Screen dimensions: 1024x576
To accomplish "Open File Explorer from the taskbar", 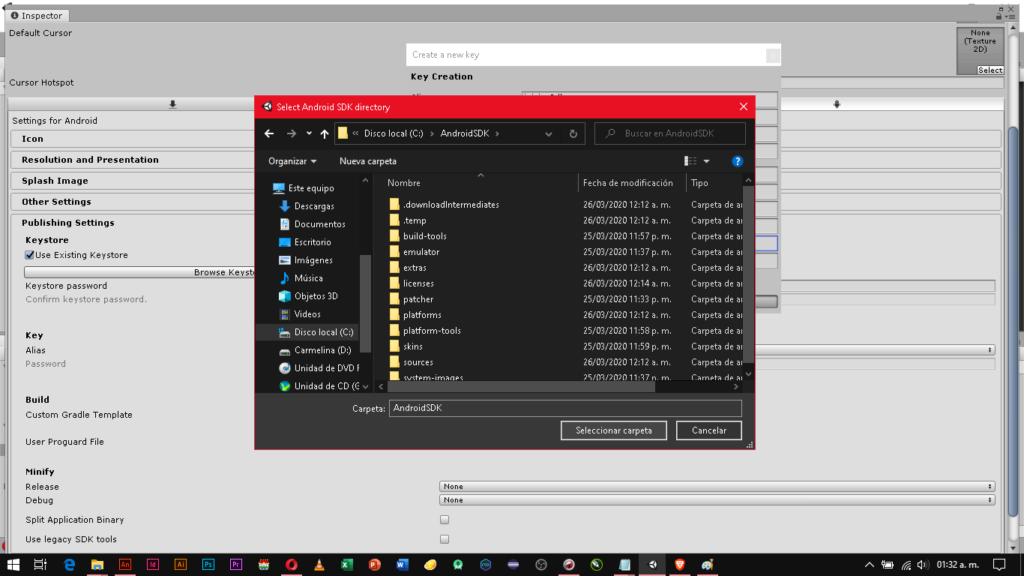I will click(x=97, y=565).
